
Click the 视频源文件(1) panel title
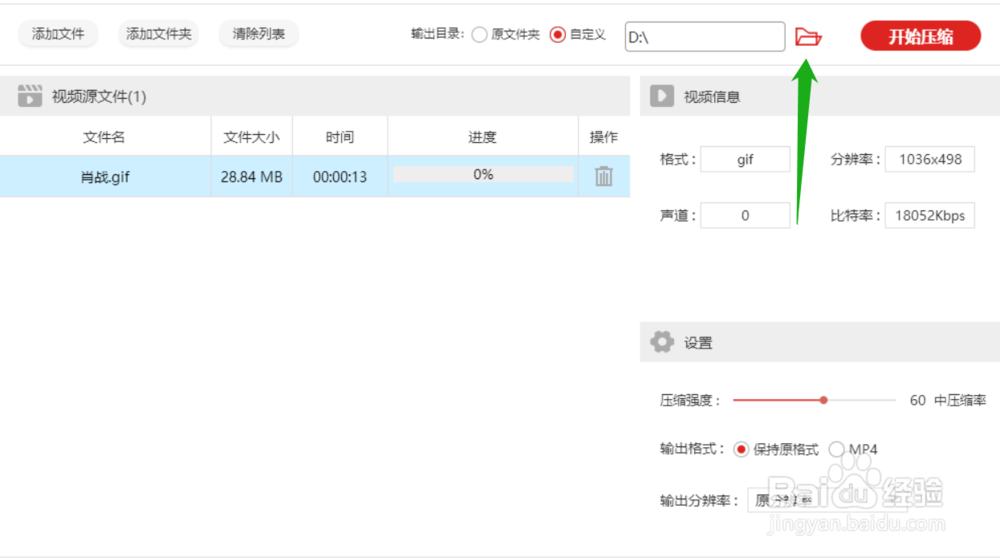point(99,96)
